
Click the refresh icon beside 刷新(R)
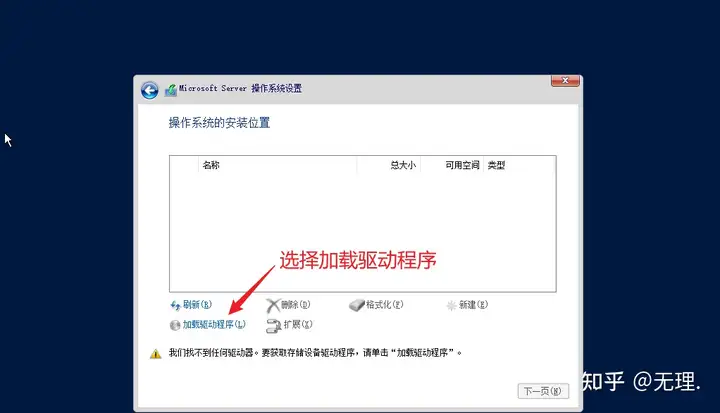(175, 305)
